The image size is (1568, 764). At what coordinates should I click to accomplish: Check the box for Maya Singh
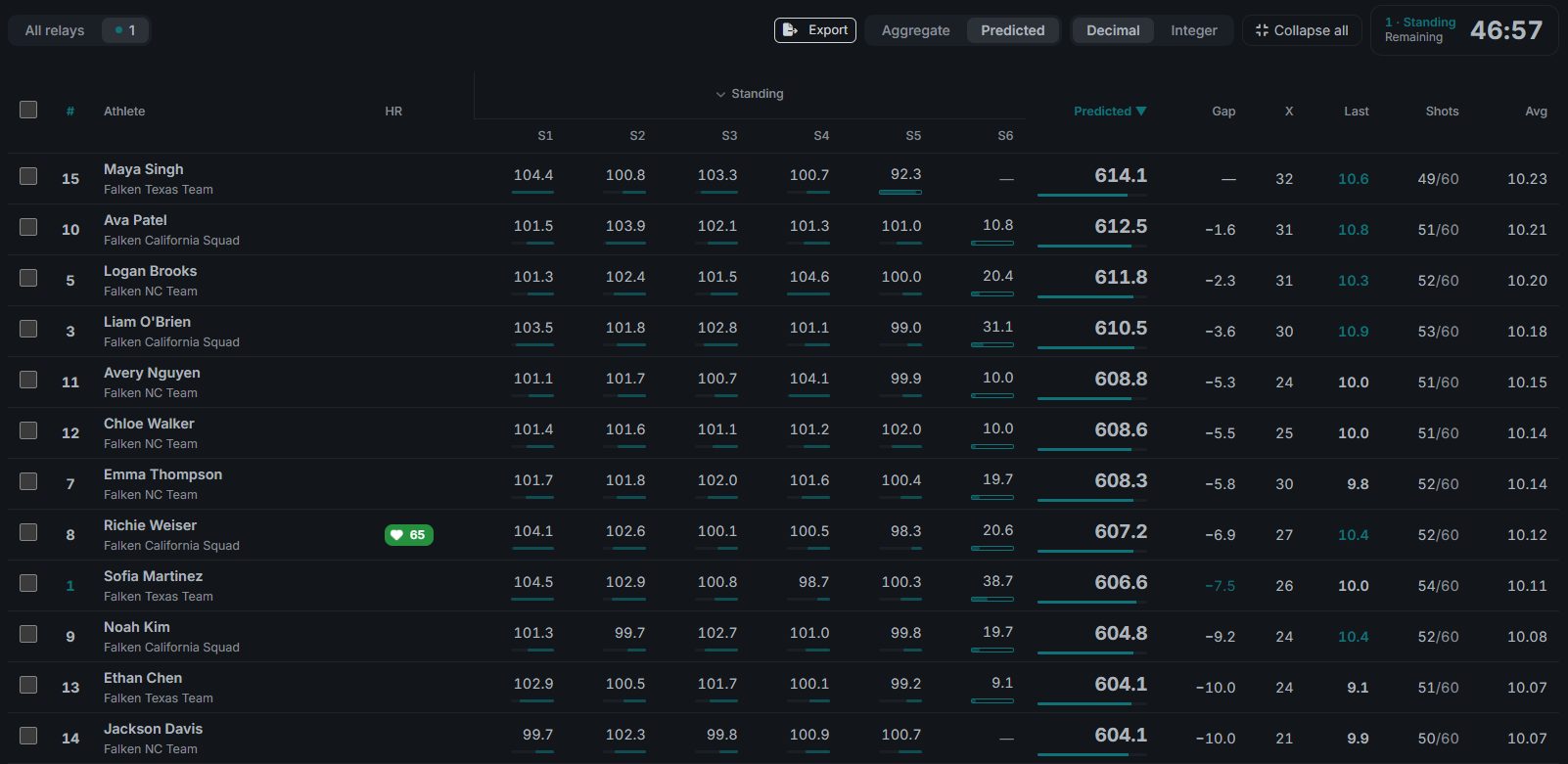pos(28,176)
